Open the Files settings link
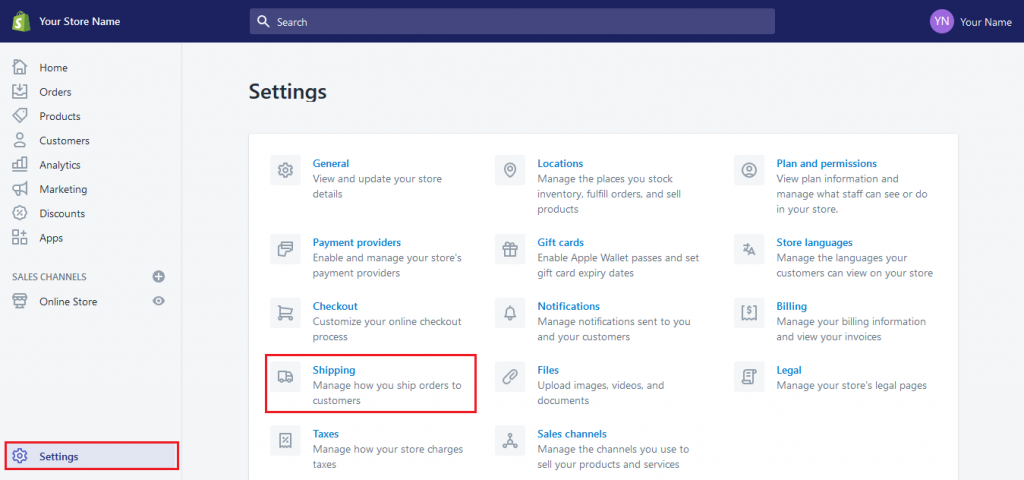This screenshot has width=1024, height=480. click(x=548, y=370)
